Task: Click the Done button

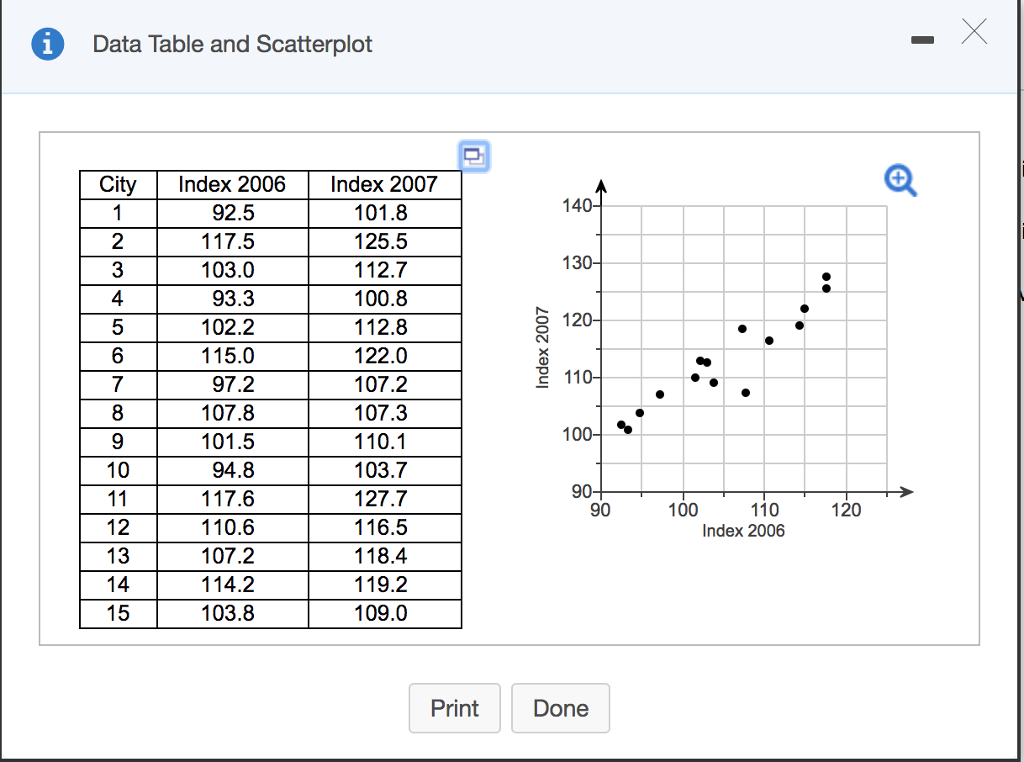Action: point(560,708)
